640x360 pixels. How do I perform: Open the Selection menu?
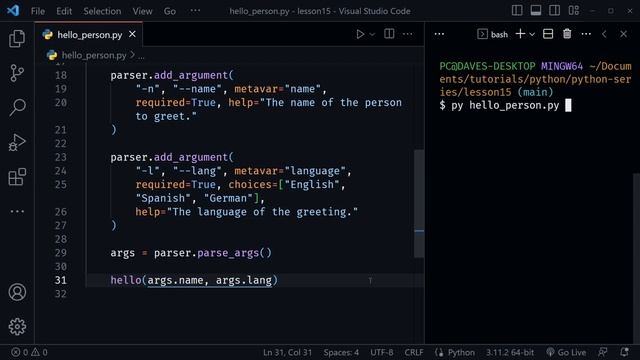102,11
